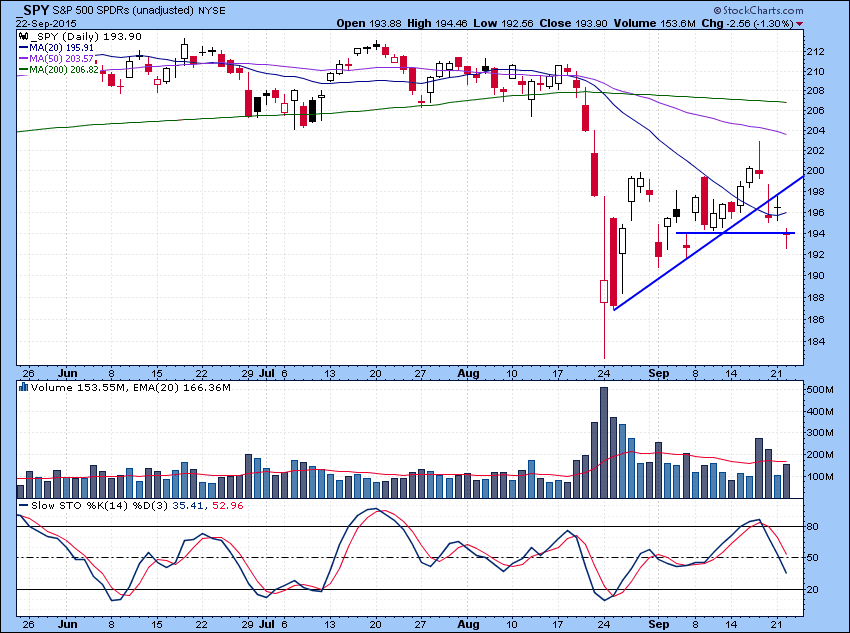Click the stochastic %D value 52.96

pos(228,506)
